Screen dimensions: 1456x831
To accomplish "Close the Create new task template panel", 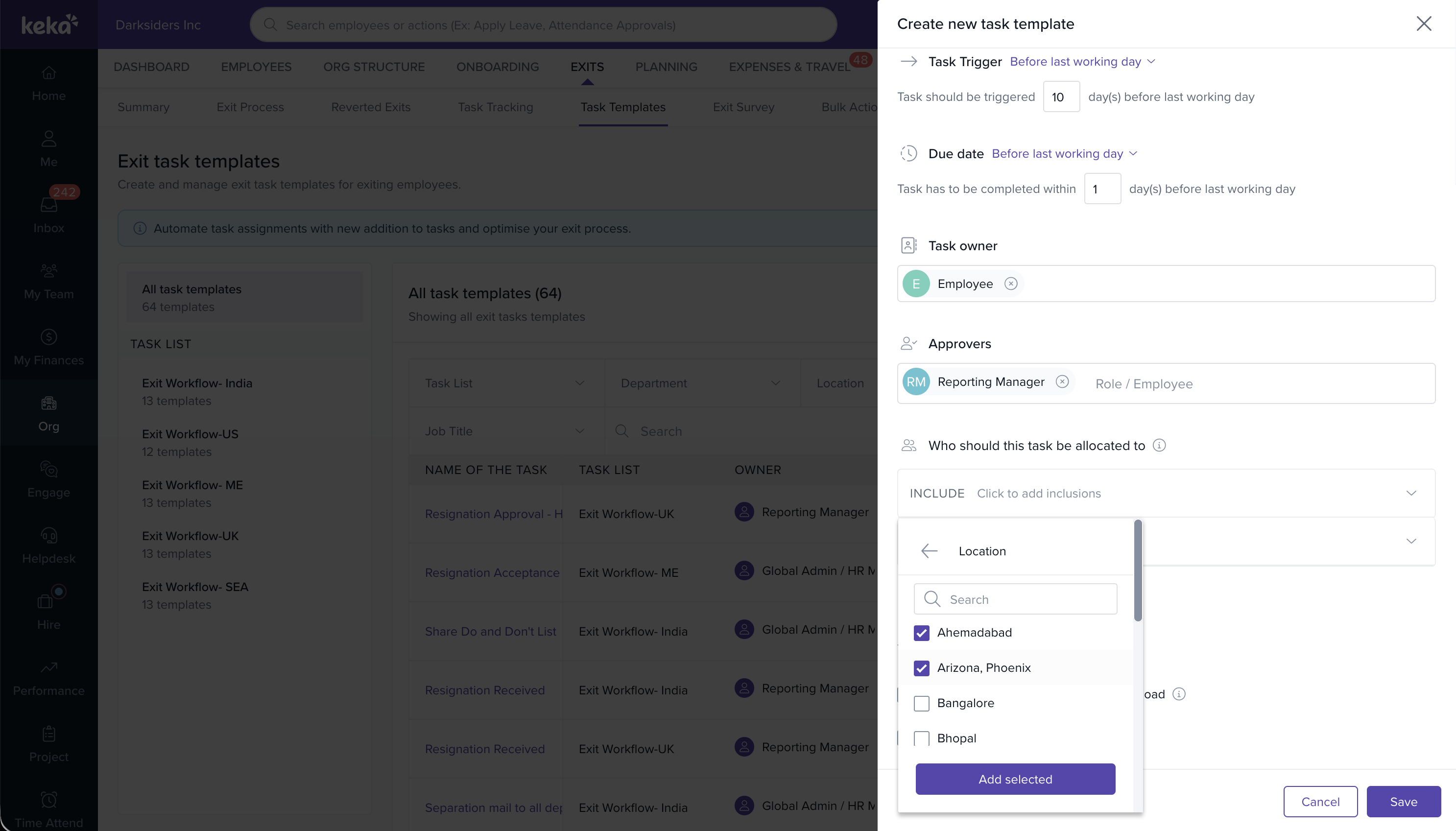I will coord(1424,24).
